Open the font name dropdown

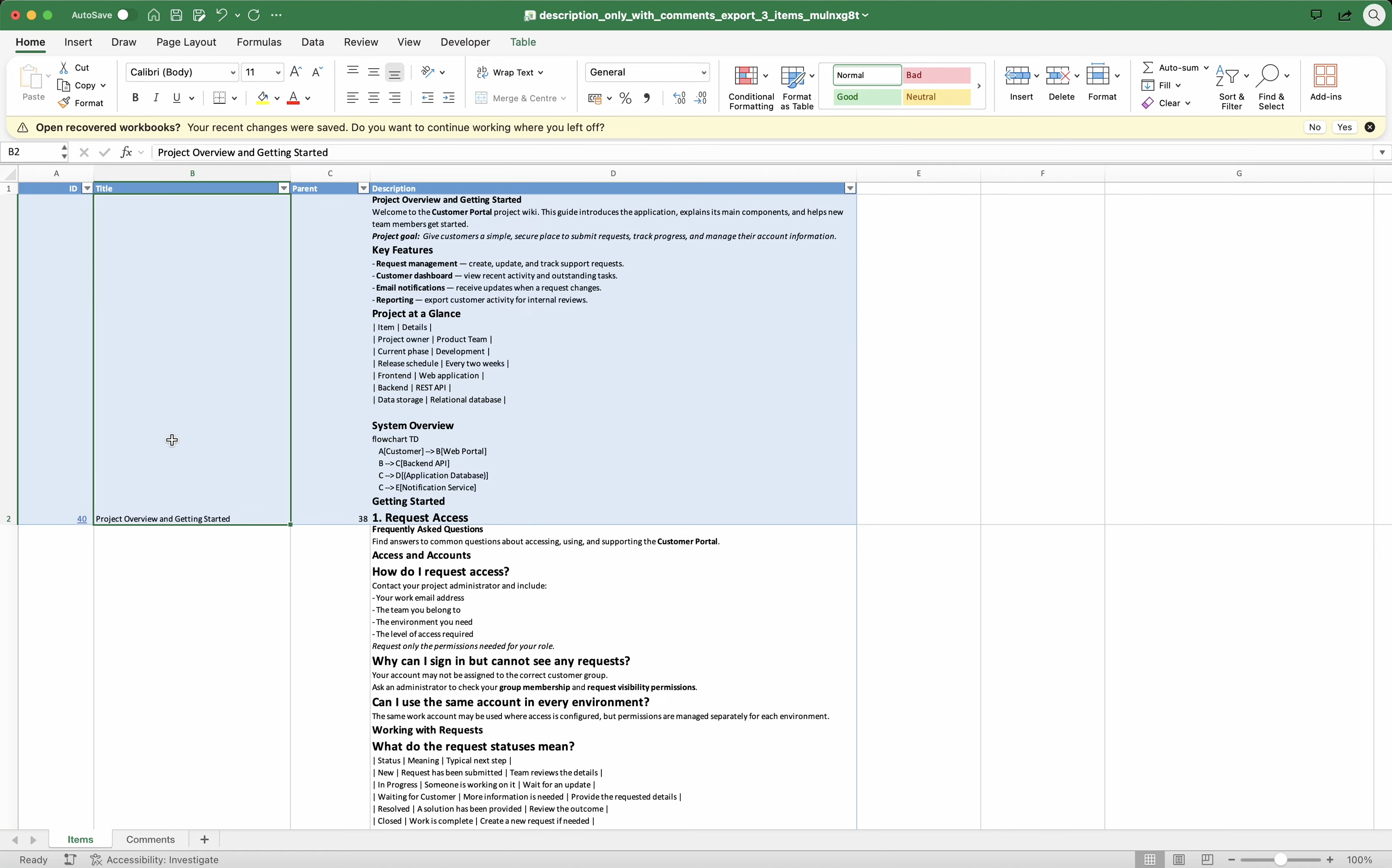click(x=232, y=72)
